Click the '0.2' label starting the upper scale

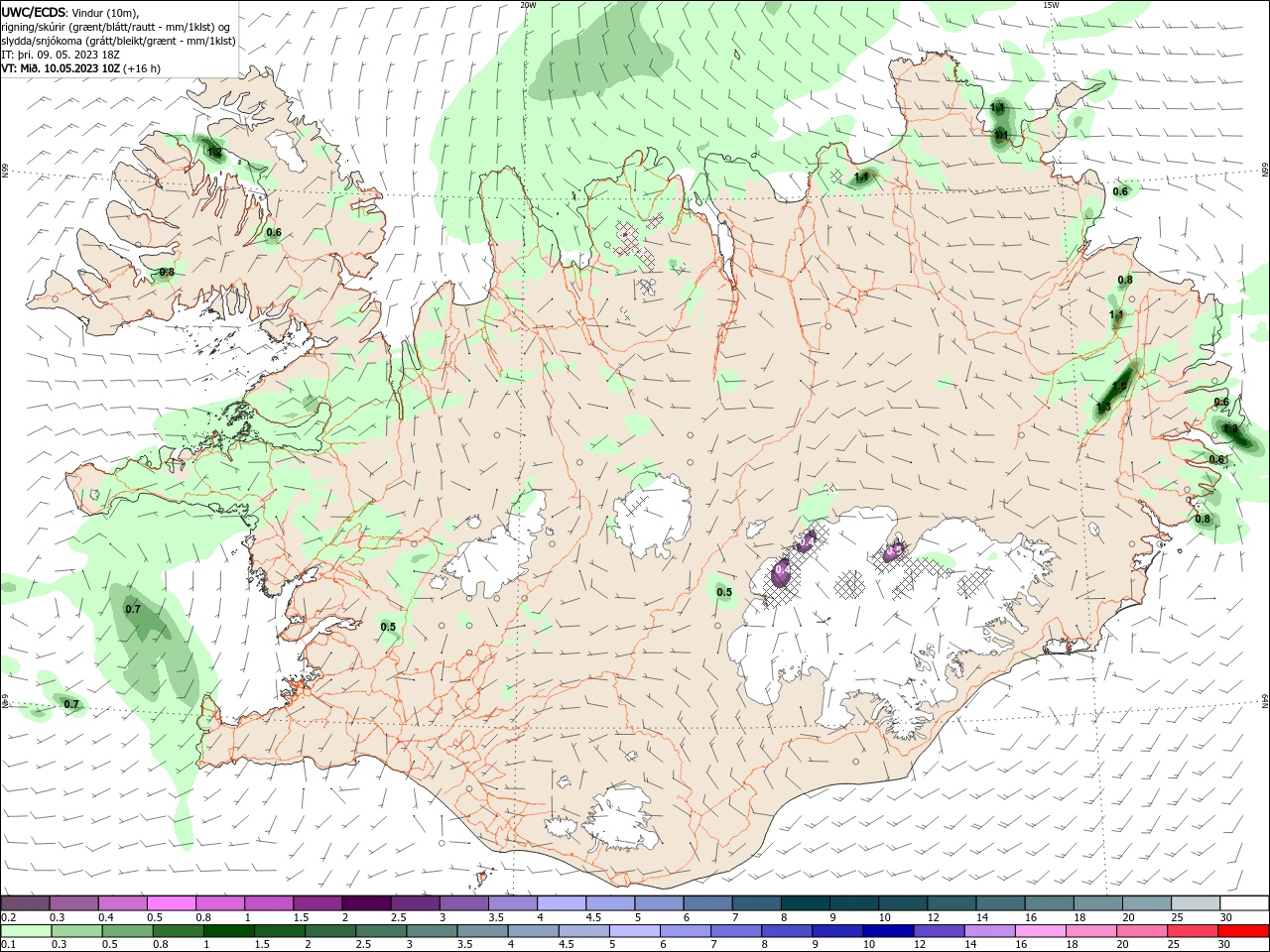pyautogui.click(x=8, y=918)
